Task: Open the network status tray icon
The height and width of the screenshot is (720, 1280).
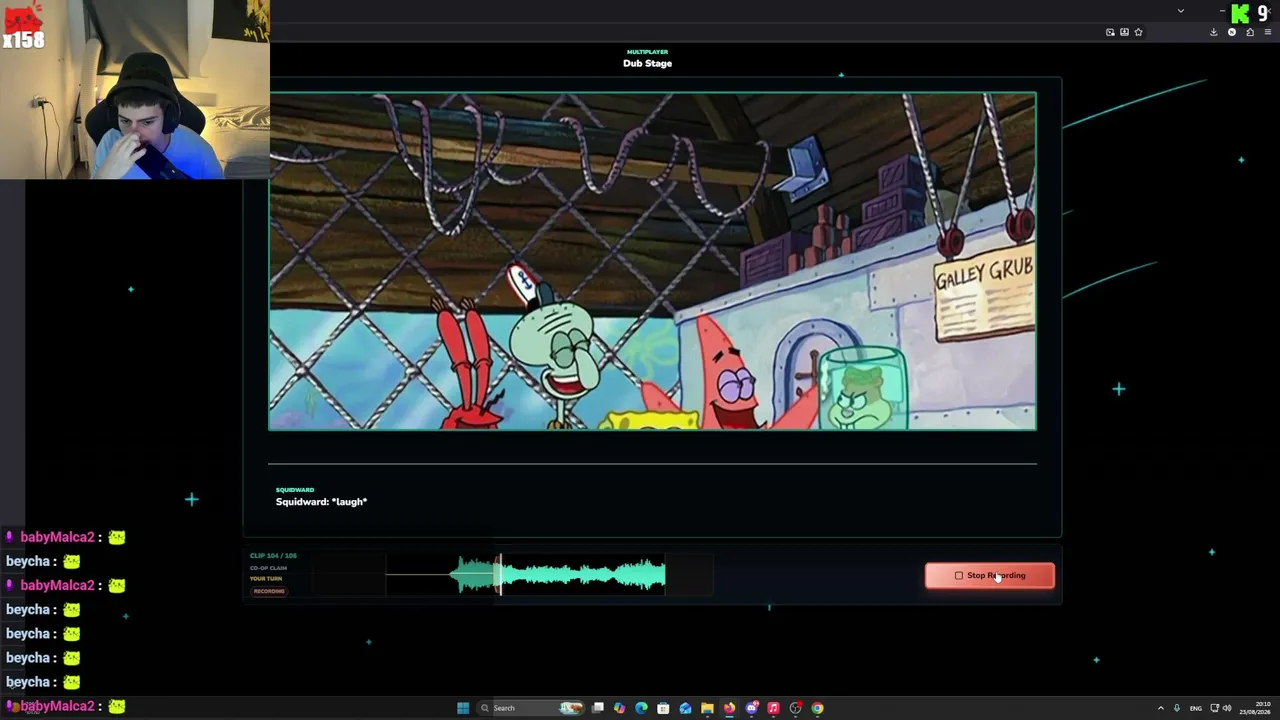Action: coord(1213,708)
